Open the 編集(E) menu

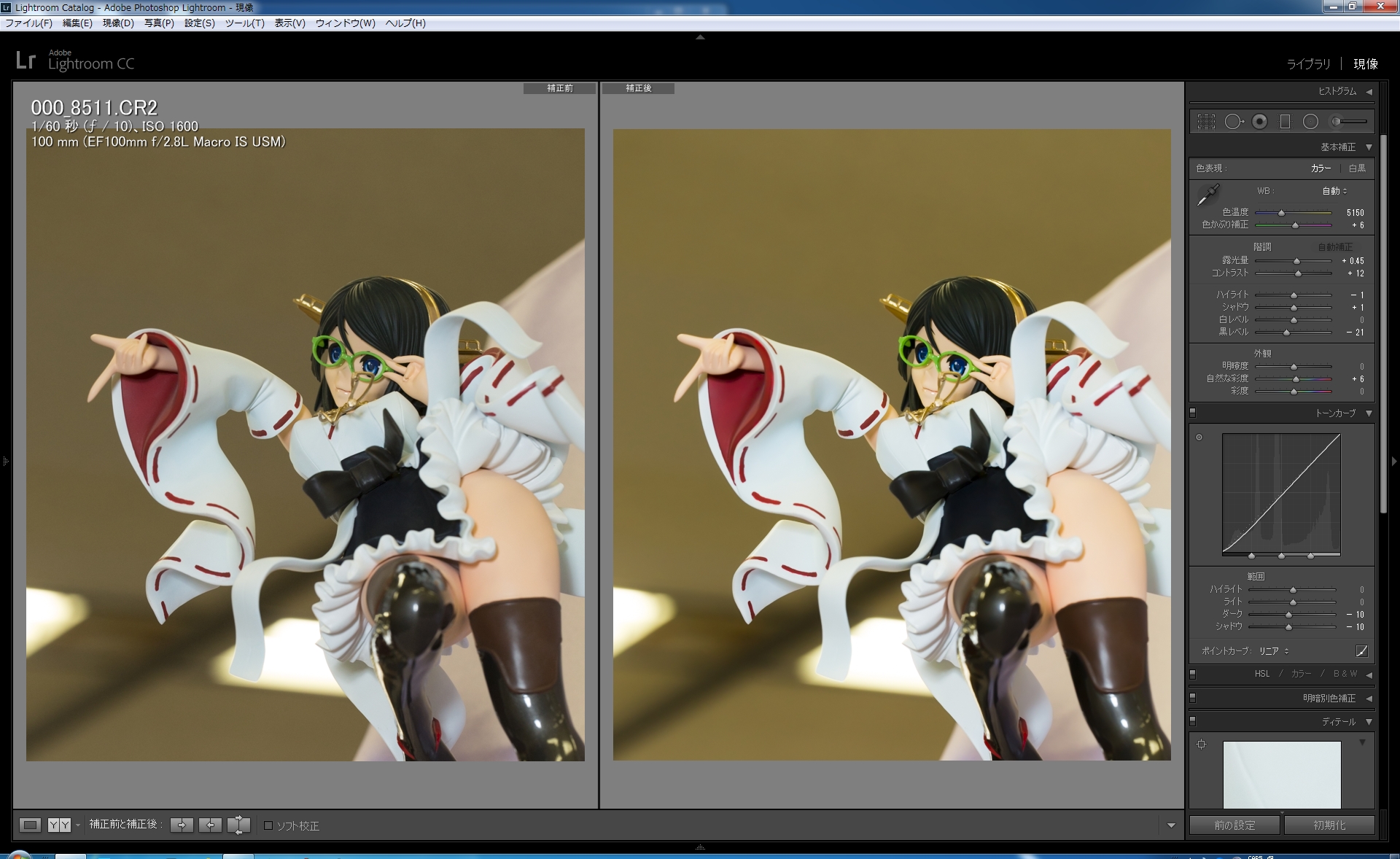[77, 23]
